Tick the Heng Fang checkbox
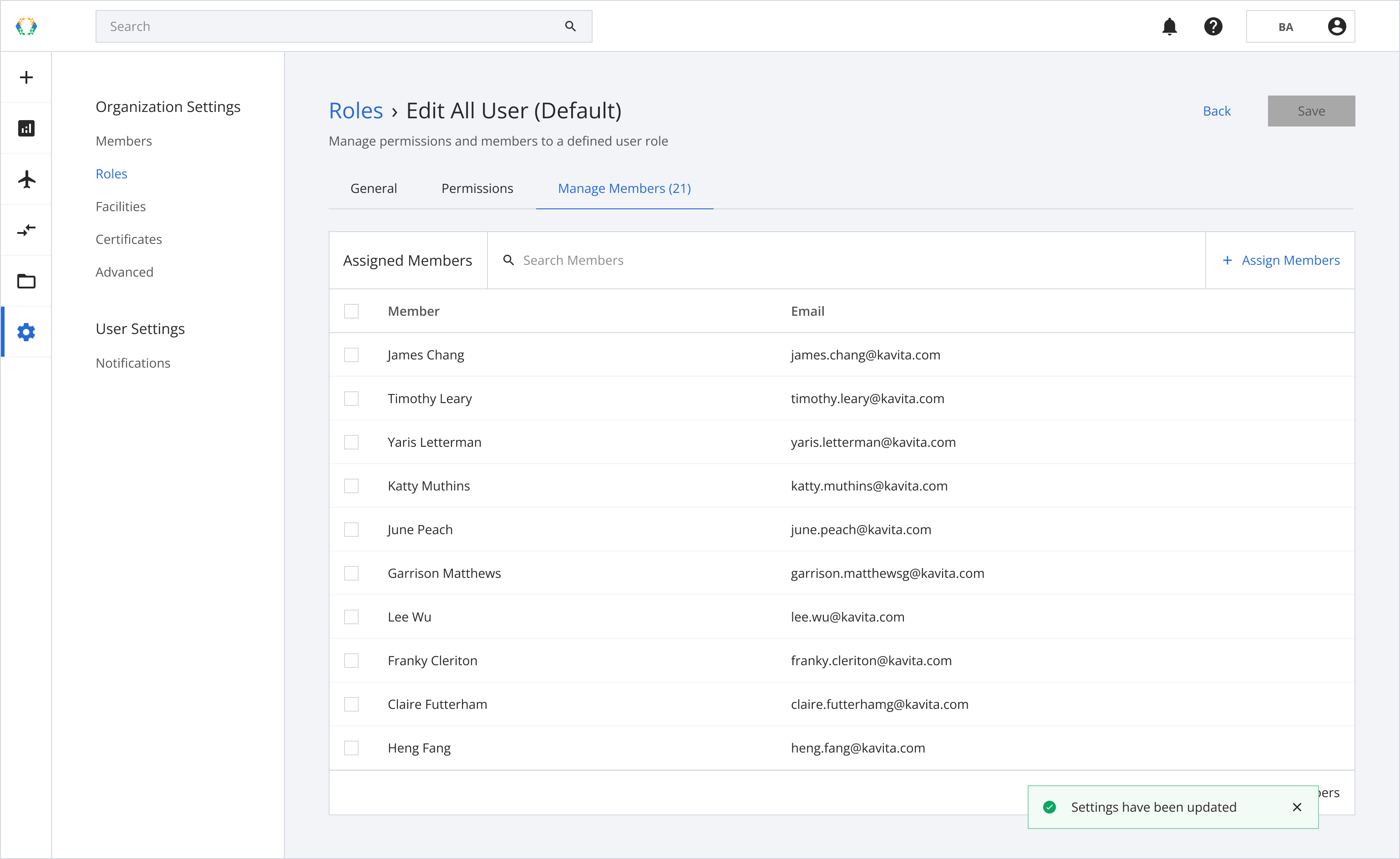Viewport: 1400px width, 859px height. click(x=351, y=749)
